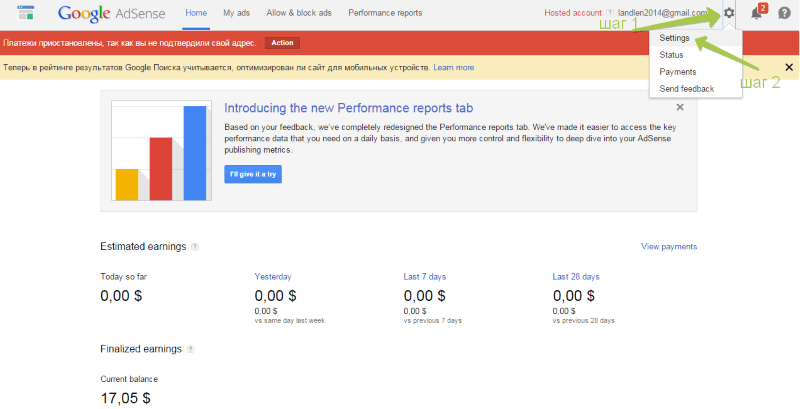Select Status from the dropdown menu
The image size is (800, 409).
pyautogui.click(x=672, y=55)
